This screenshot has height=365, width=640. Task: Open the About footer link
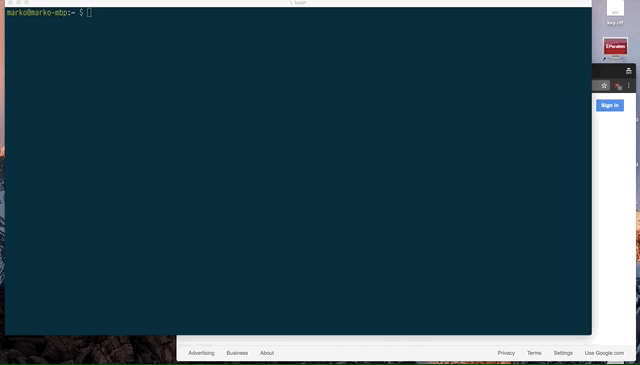pyautogui.click(x=267, y=353)
